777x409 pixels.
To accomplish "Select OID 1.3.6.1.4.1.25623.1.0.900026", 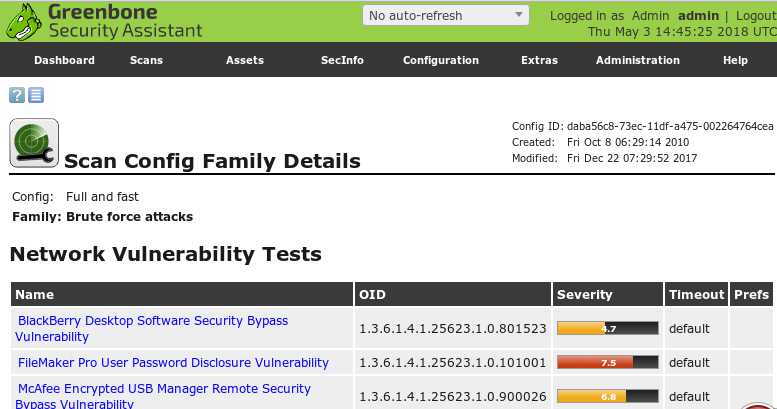I will 452,397.
